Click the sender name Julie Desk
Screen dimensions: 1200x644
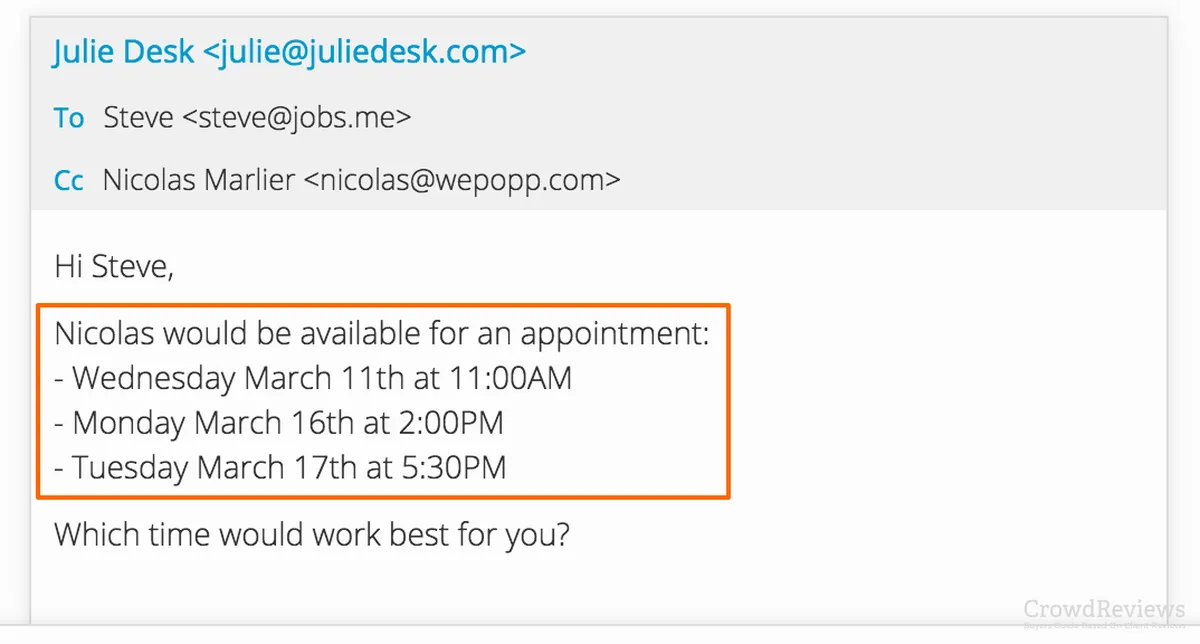click(x=123, y=52)
